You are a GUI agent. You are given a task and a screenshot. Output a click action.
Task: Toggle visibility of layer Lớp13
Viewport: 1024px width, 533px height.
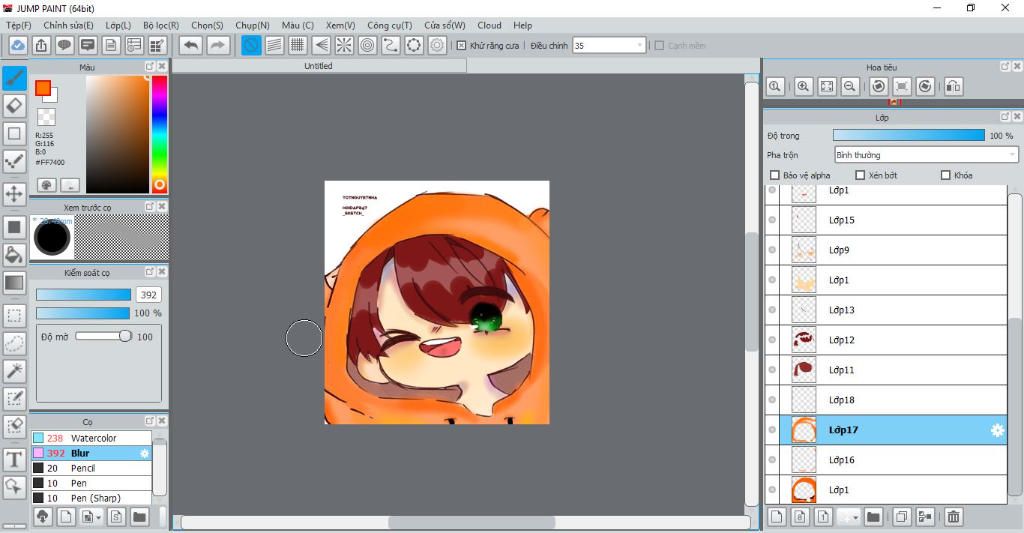(772, 310)
